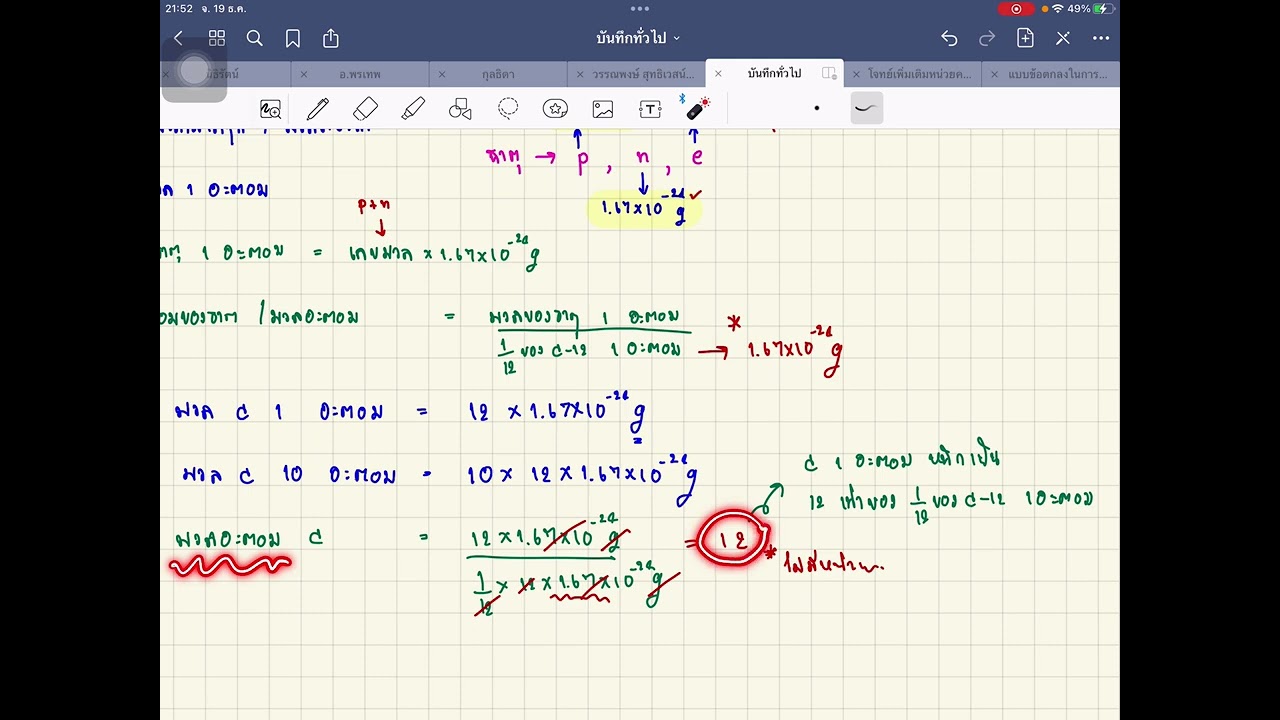
Task: Select the Text box tool
Action: coord(650,109)
